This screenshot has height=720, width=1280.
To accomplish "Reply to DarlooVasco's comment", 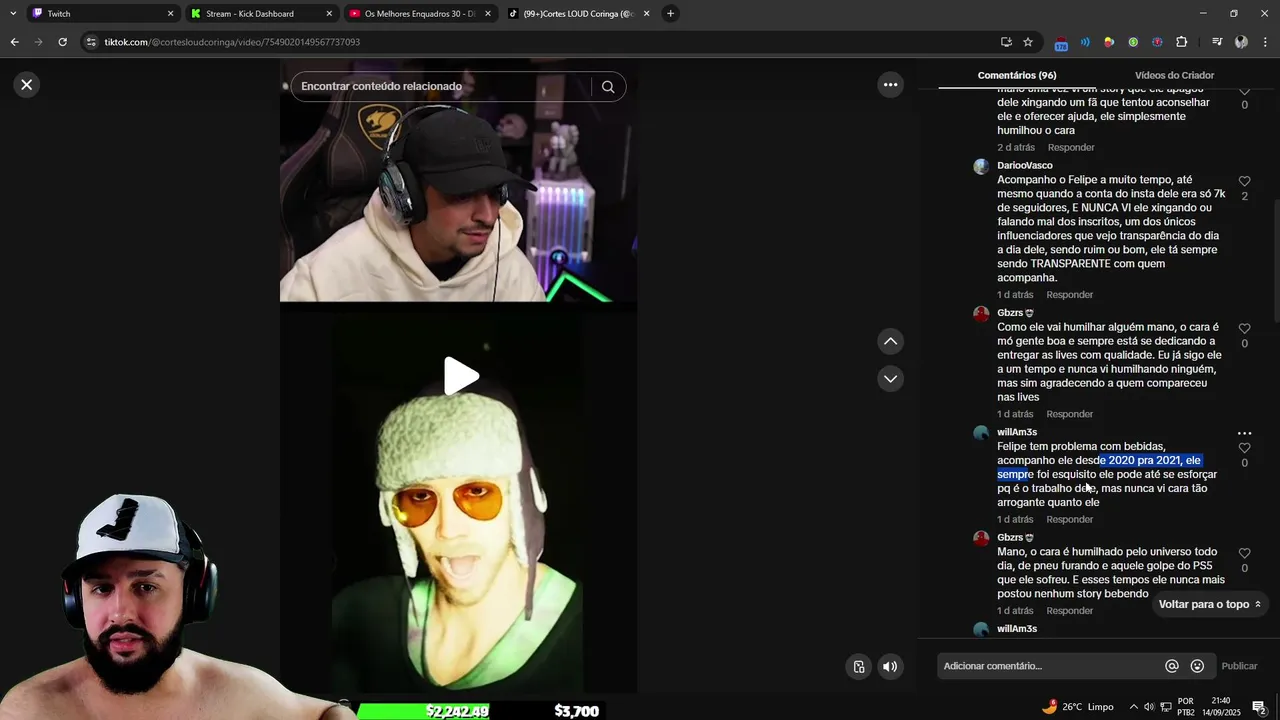I will coord(1069,295).
